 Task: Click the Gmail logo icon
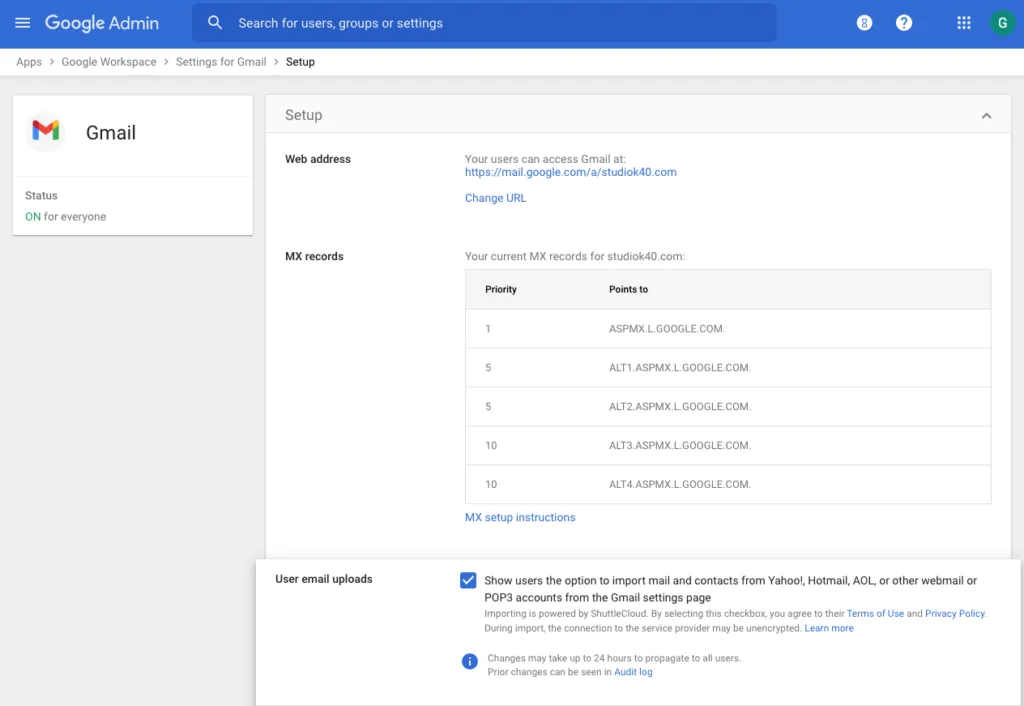pyautogui.click(x=46, y=132)
